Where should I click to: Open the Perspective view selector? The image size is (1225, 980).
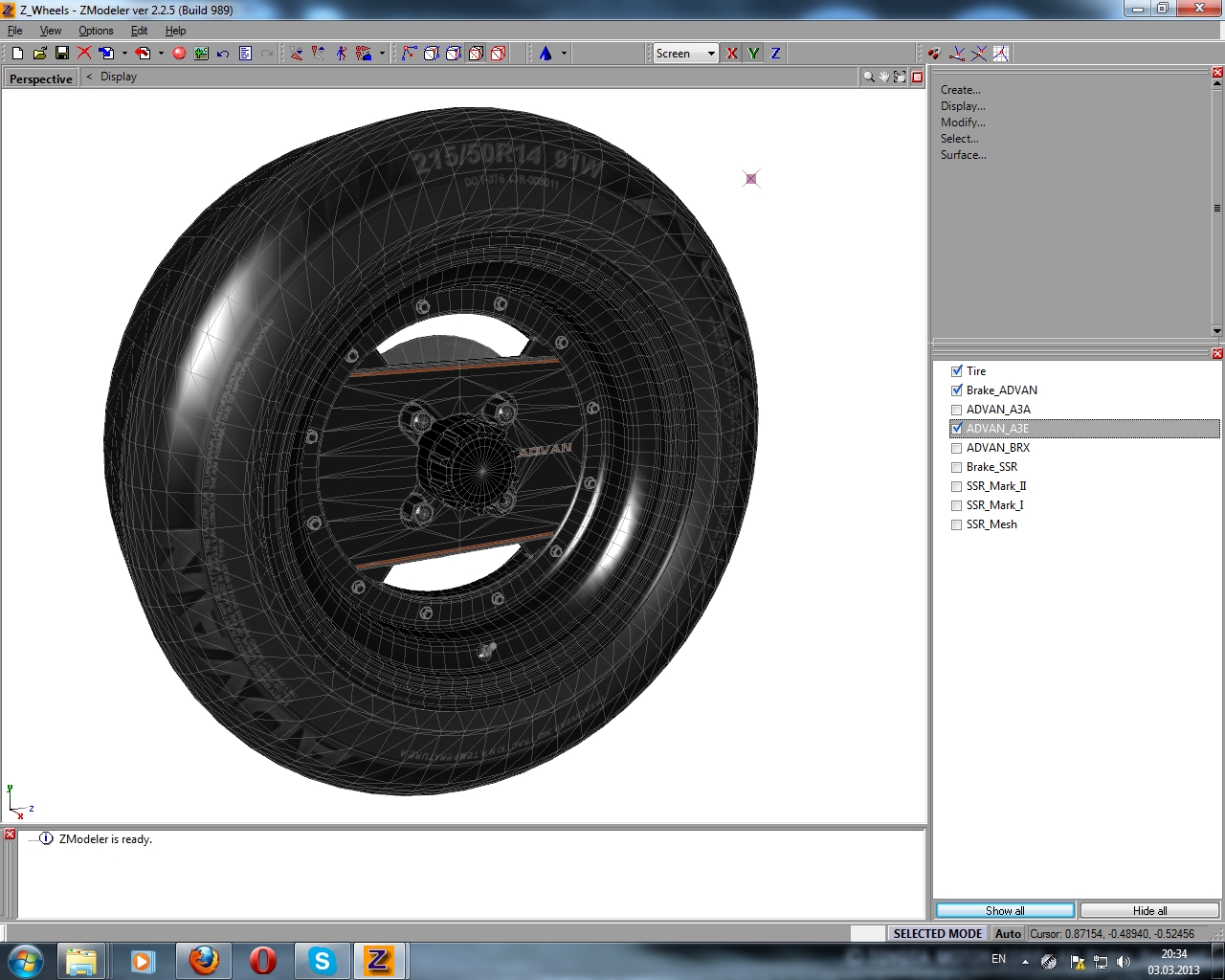(x=41, y=78)
